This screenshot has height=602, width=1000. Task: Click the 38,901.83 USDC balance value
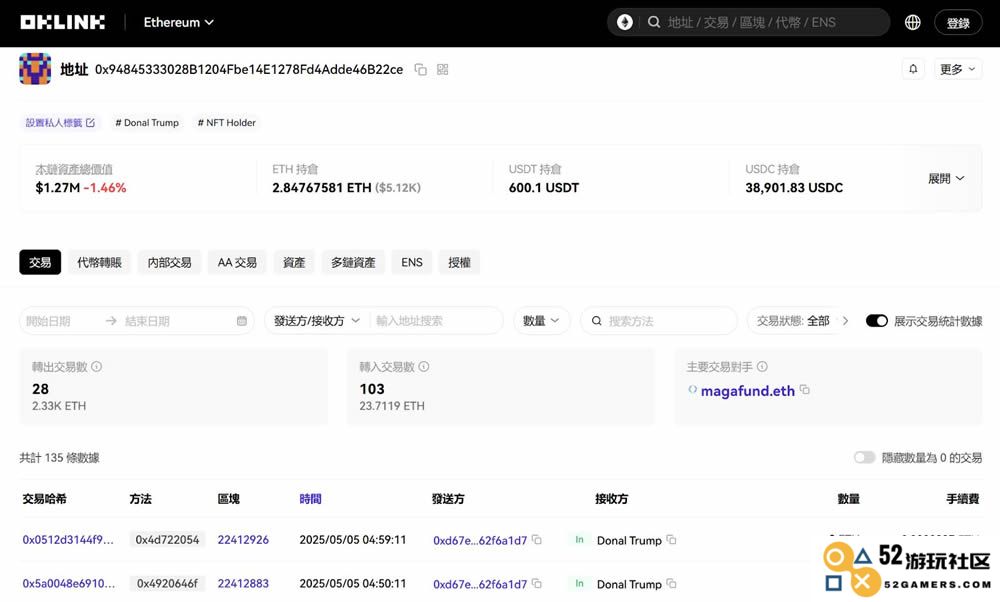click(x=794, y=187)
